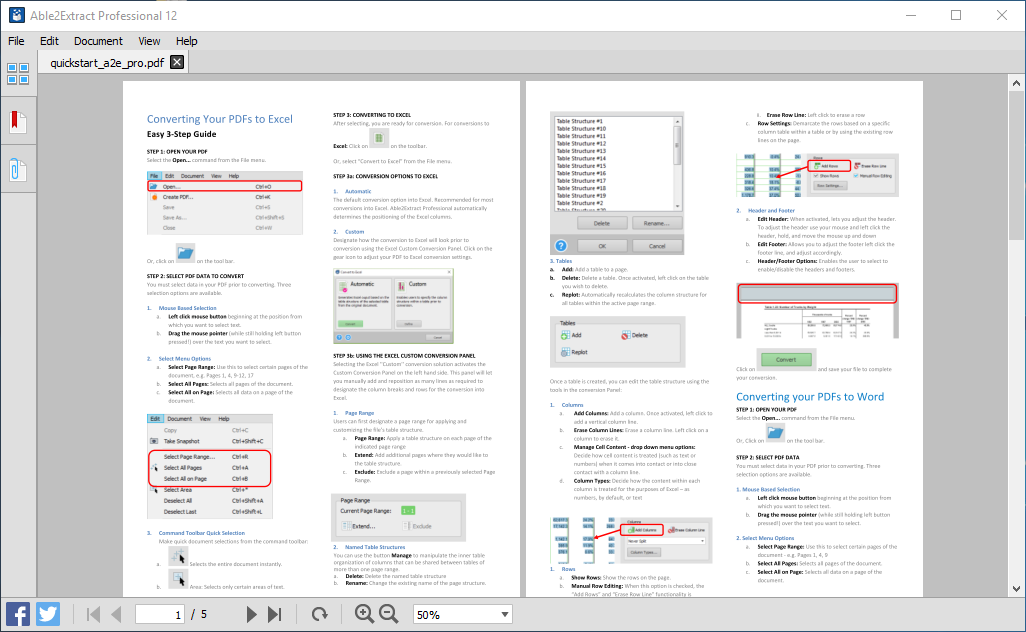This screenshot has width=1026, height=632.
Task: Click the vertical scrollbar thumb
Action: click(x=1016, y=166)
